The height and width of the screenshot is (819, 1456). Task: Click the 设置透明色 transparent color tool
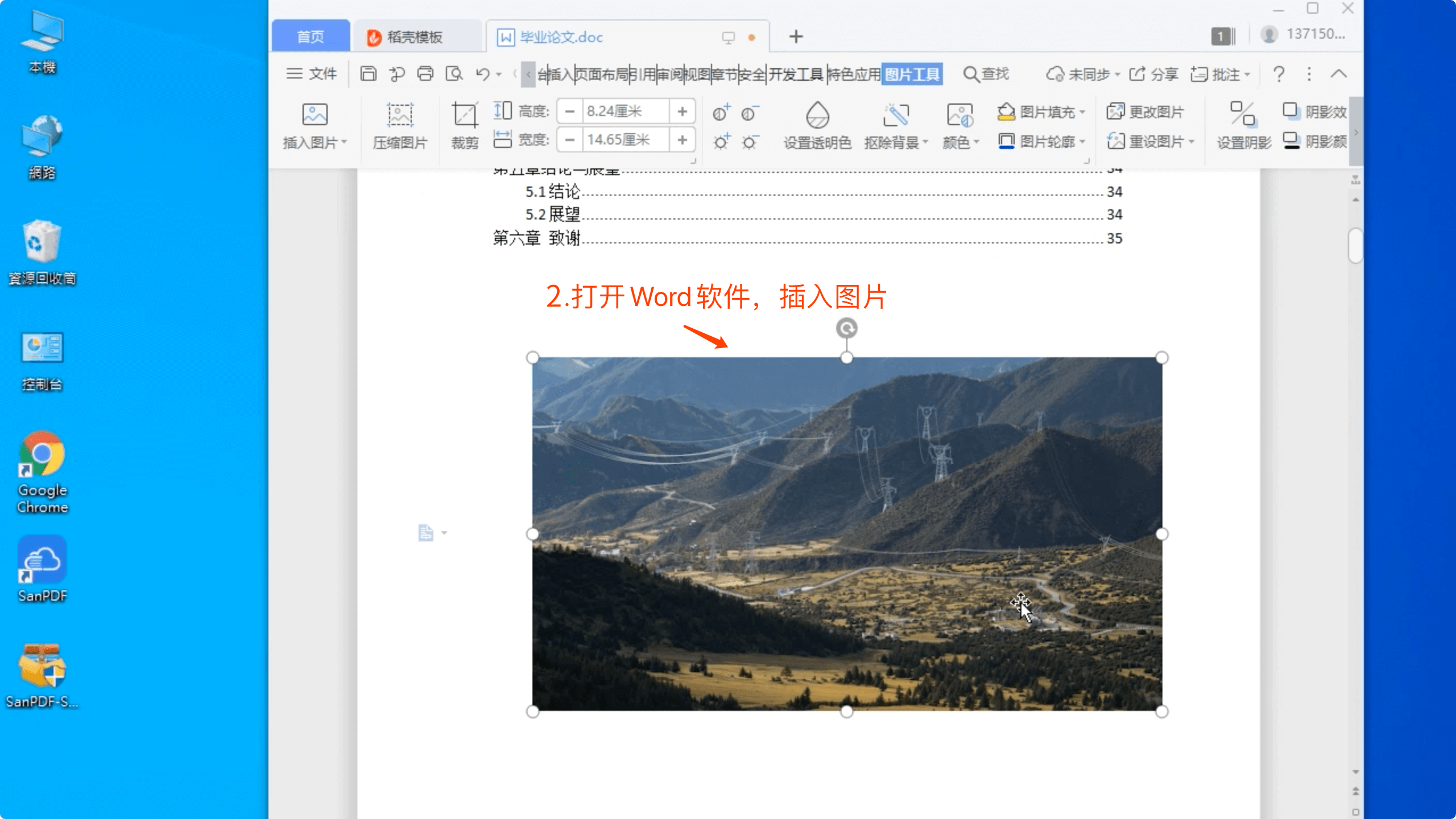[818, 125]
